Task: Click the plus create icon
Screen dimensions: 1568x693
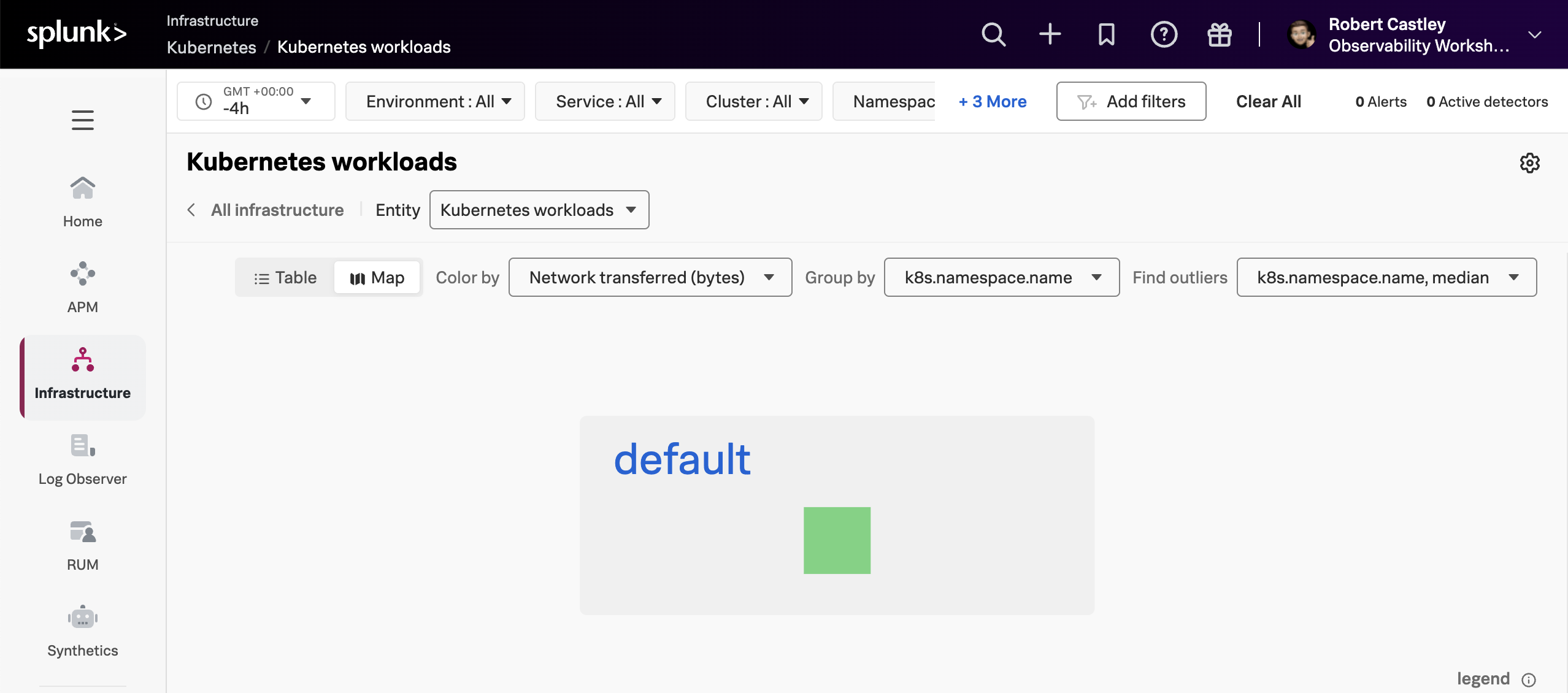Action: pyautogui.click(x=1050, y=34)
